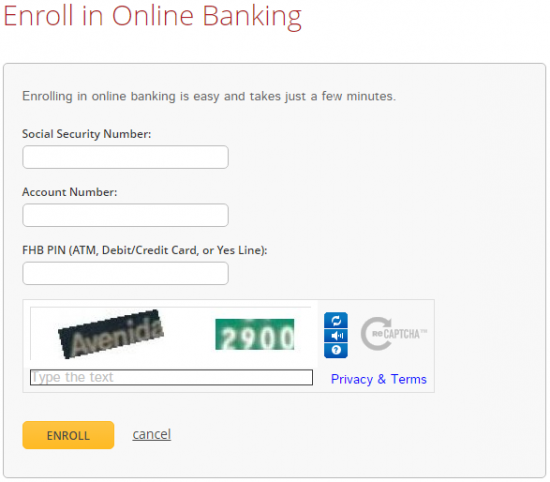Screen dimensions: 550x482
Task: Click the green '2900' CAPTCHA image
Action: 255,334
